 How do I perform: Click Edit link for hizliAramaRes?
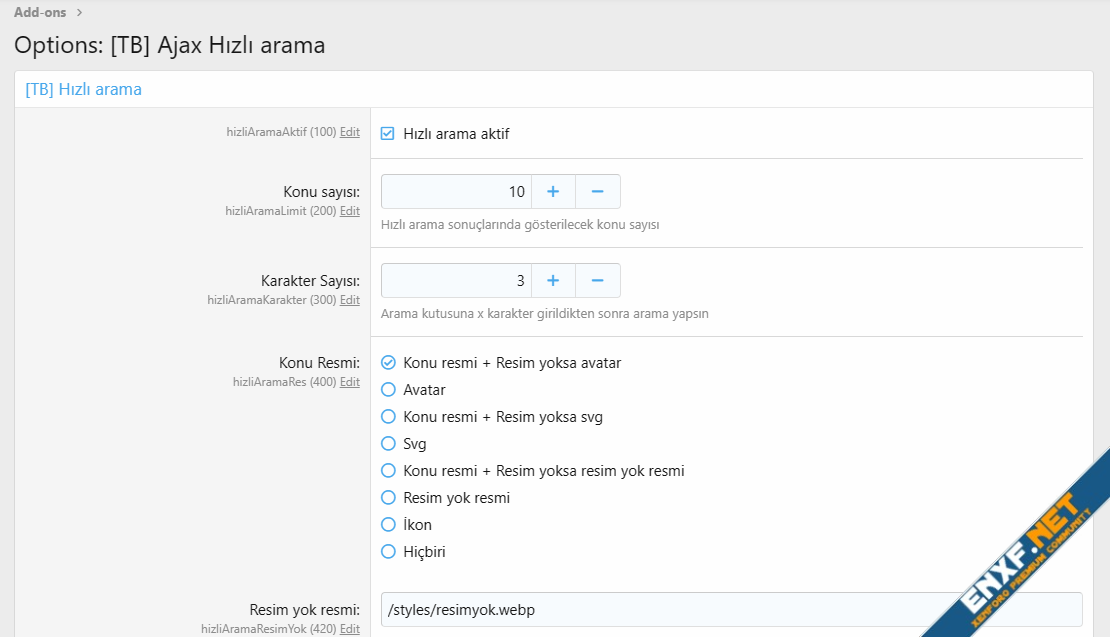coord(350,382)
